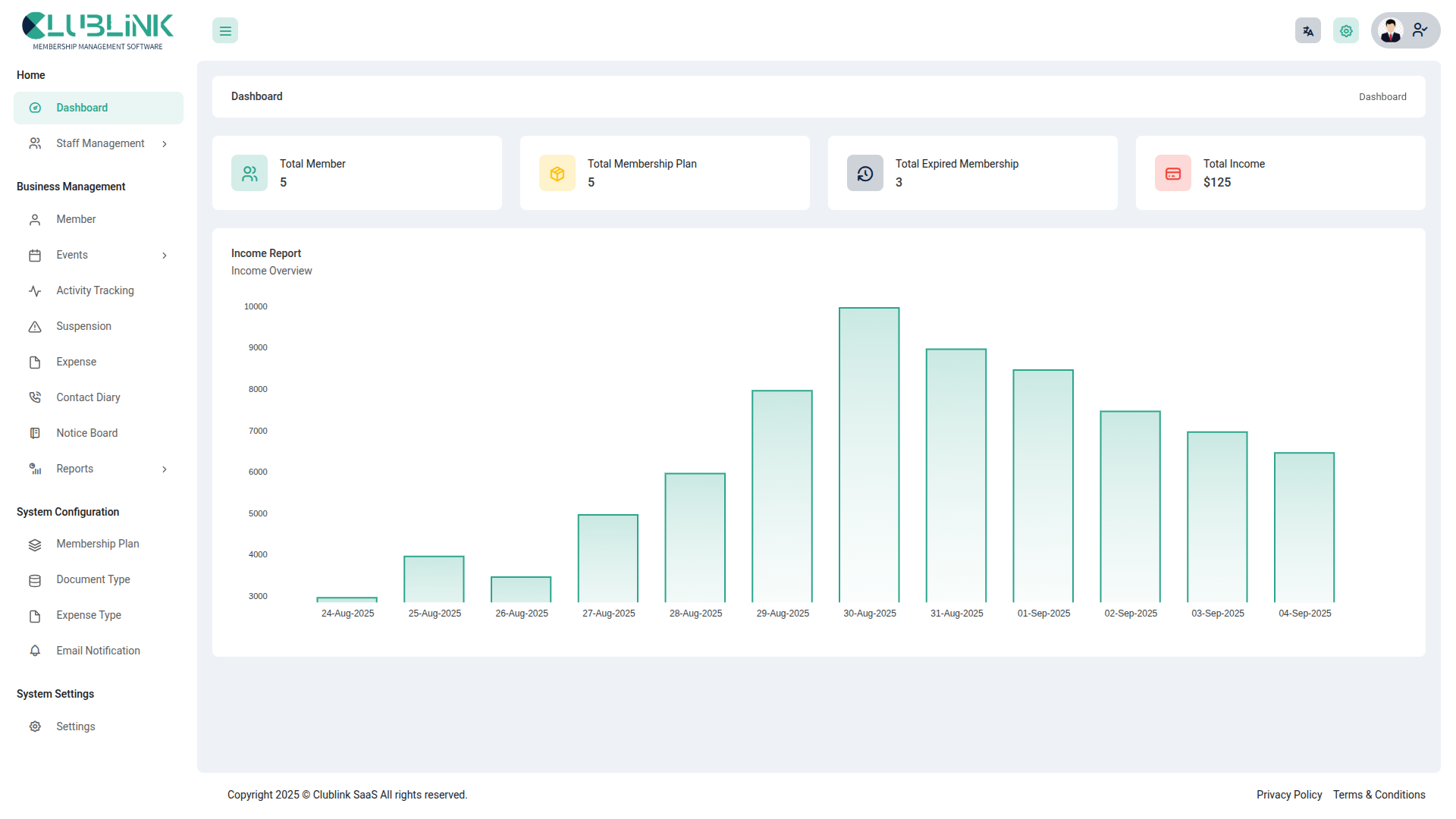Click the Total Income card wallet icon
This screenshot has height=819, width=1456.
(x=1172, y=173)
